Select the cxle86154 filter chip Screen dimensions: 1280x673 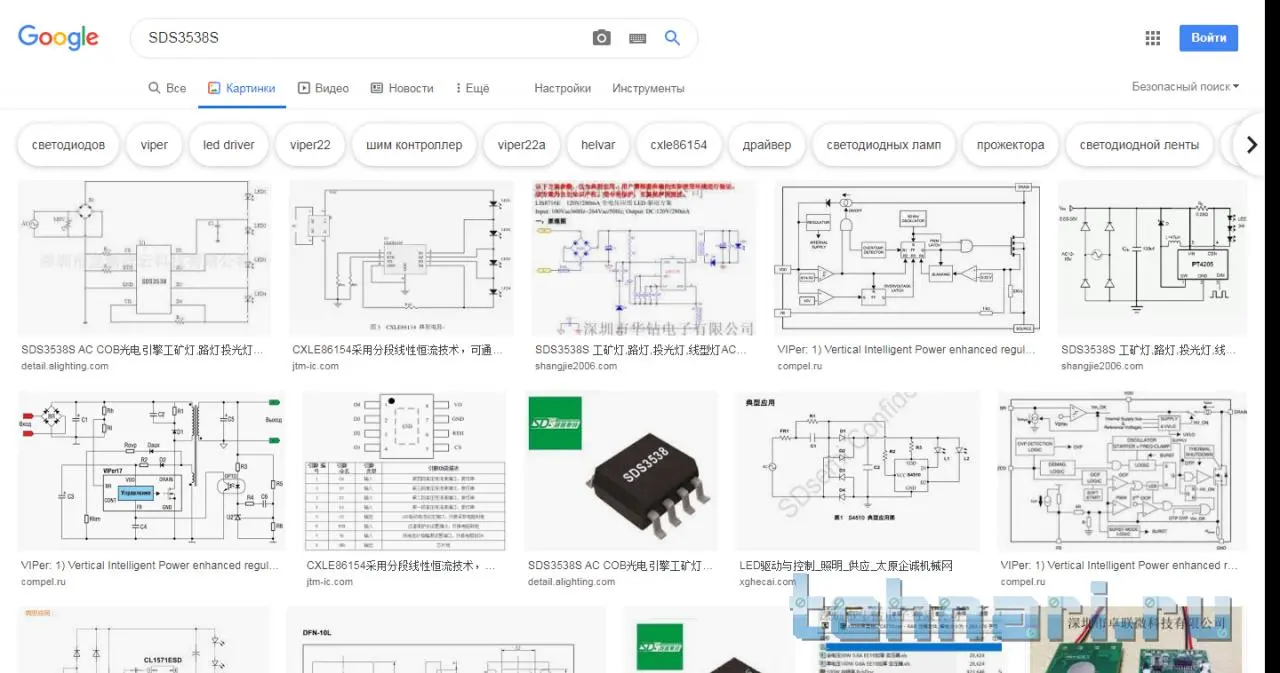click(x=679, y=145)
